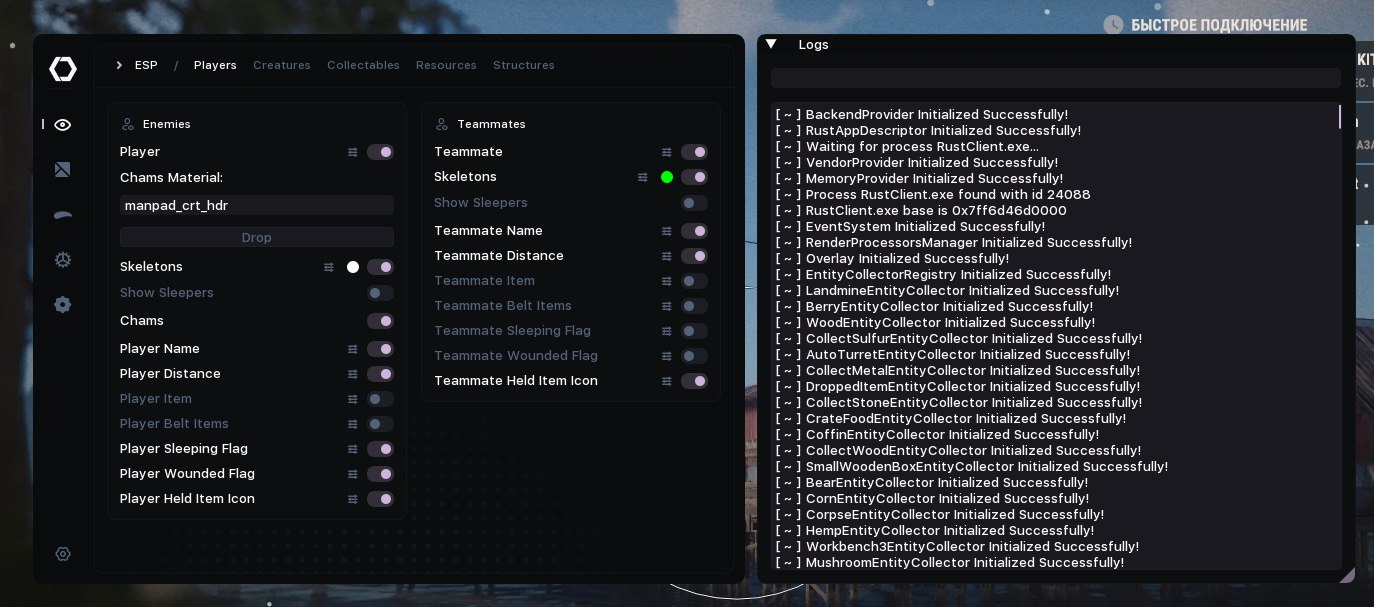The width and height of the screenshot is (1374, 607).
Task: Select log line "Process RustClient.exe found with id 24088"
Action: click(933, 195)
